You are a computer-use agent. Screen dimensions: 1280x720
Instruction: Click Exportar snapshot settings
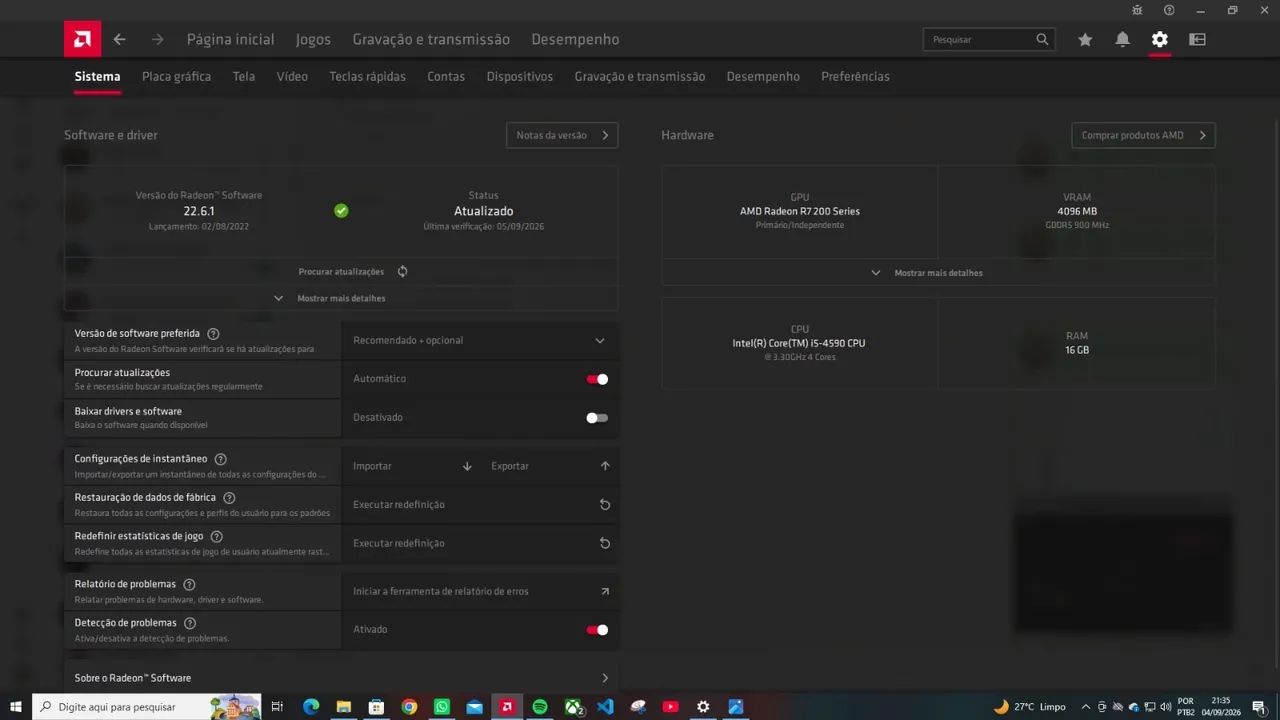(549, 466)
